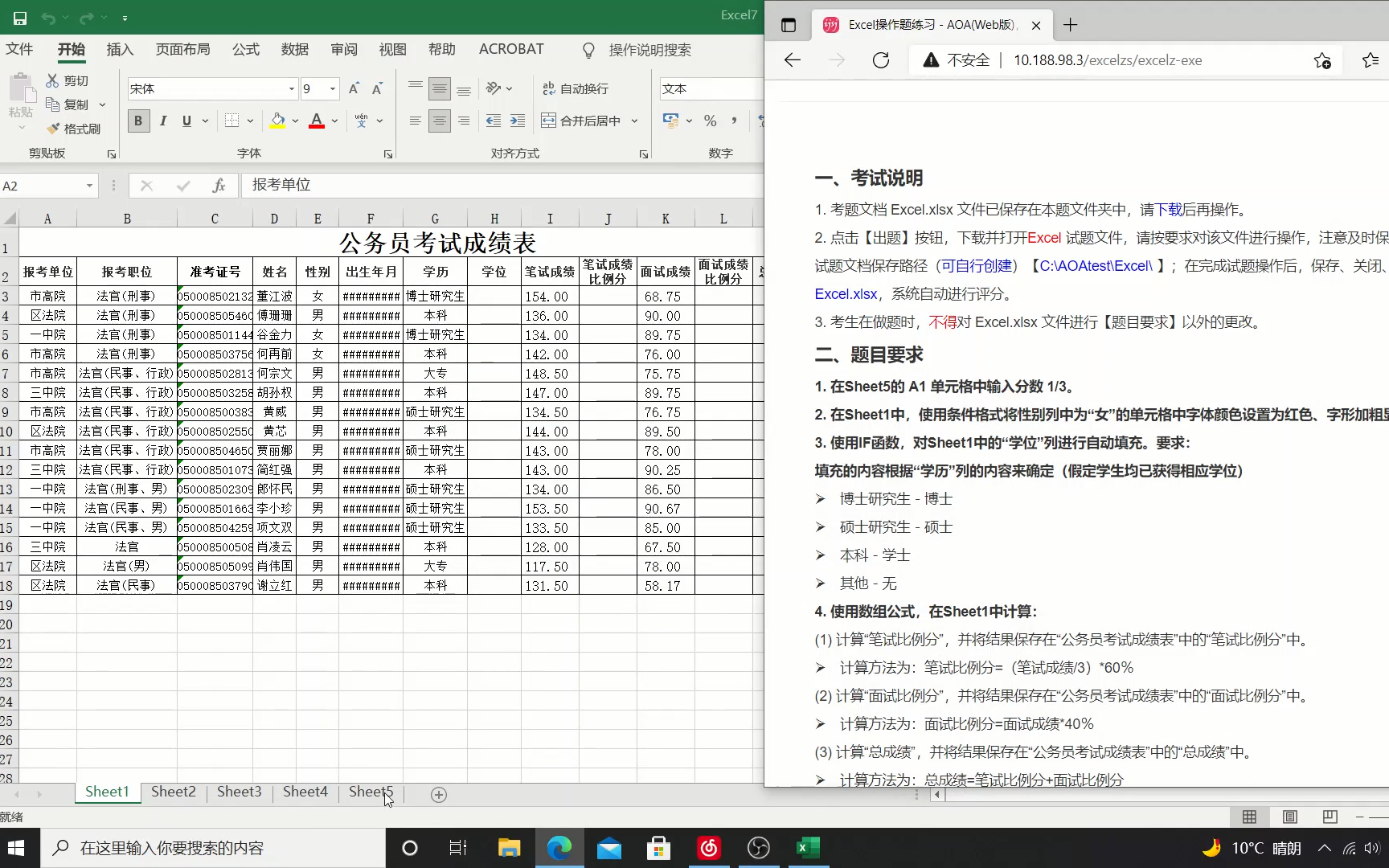The width and height of the screenshot is (1389, 868).
Task: Switch to the 数据 ribbon tab
Action: click(x=294, y=49)
